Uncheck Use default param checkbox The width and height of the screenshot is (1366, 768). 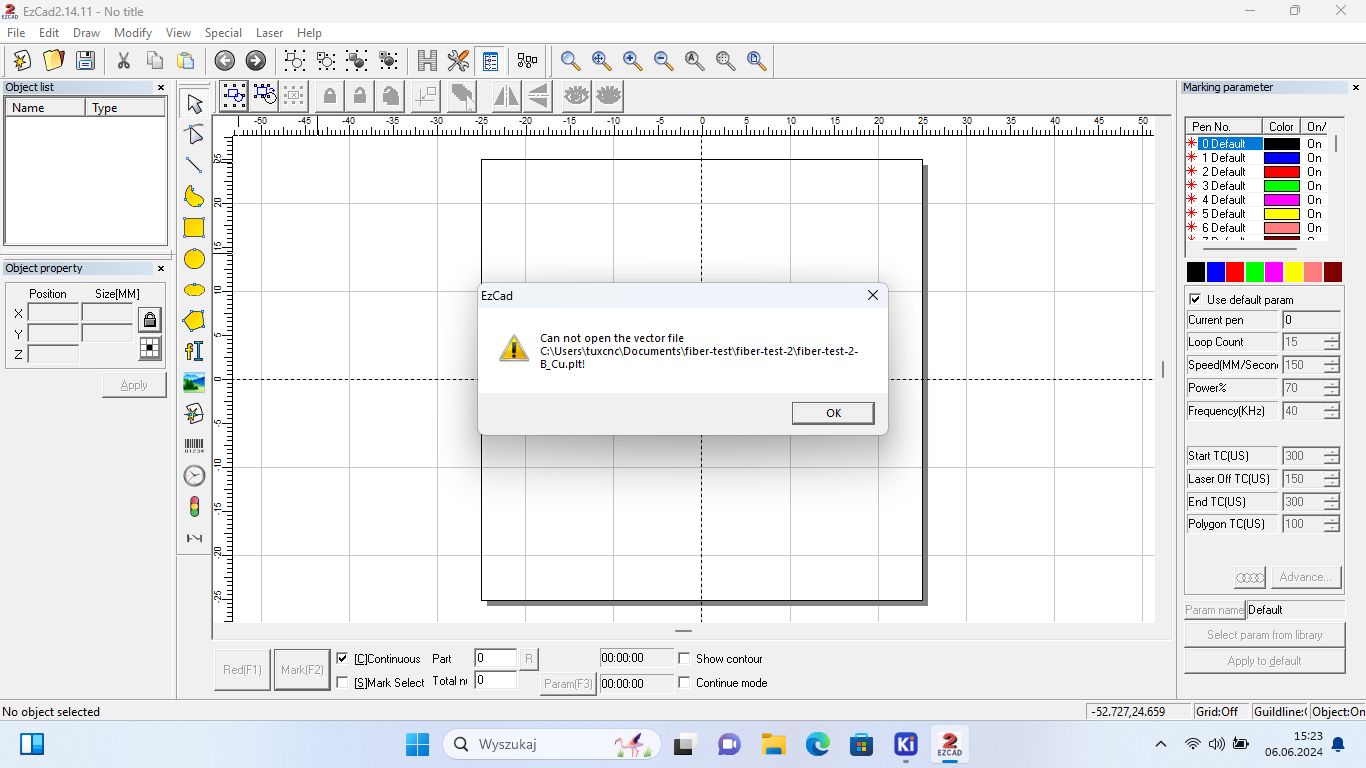coord(1195,299)
